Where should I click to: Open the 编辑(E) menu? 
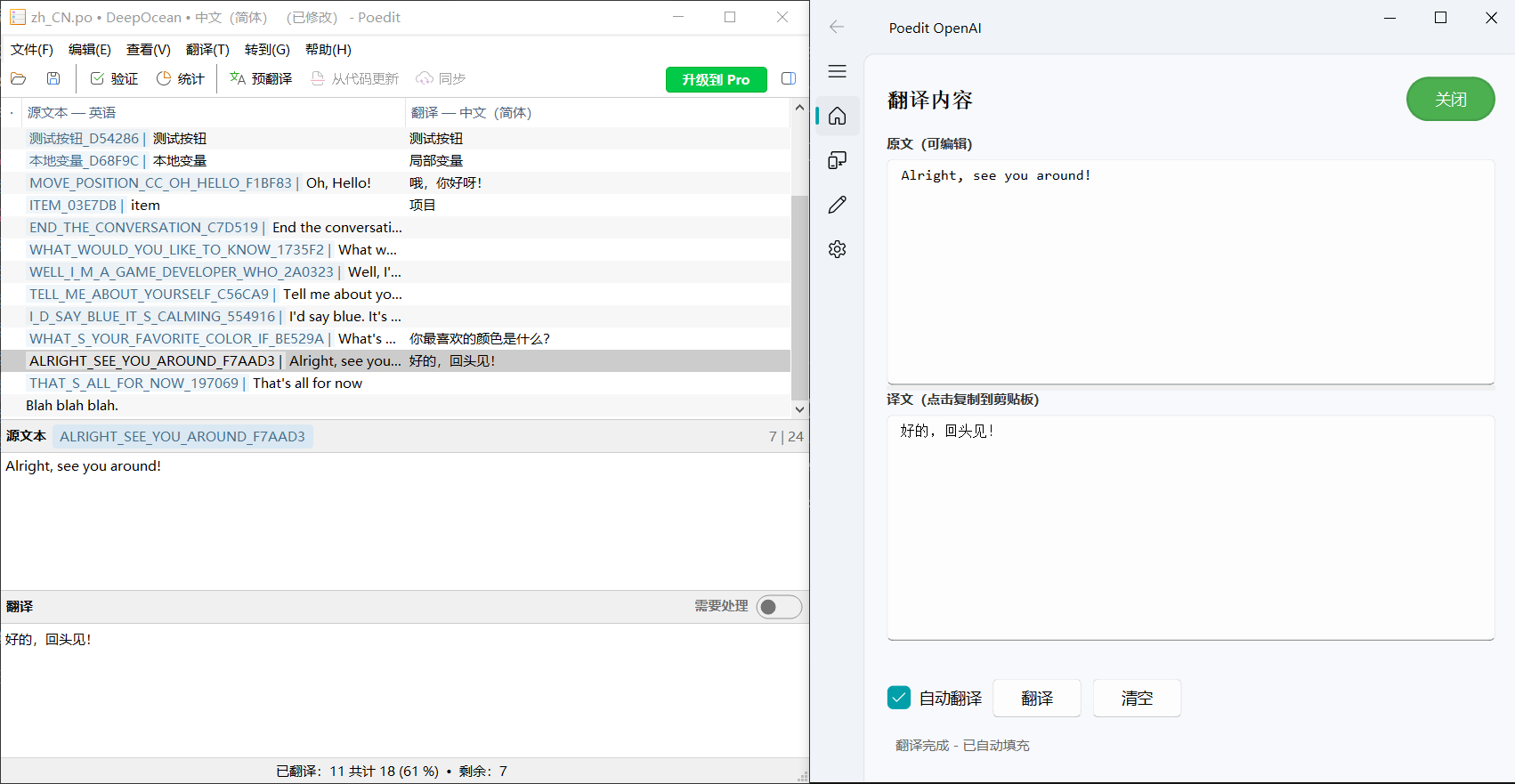click(x=90, y=50)
